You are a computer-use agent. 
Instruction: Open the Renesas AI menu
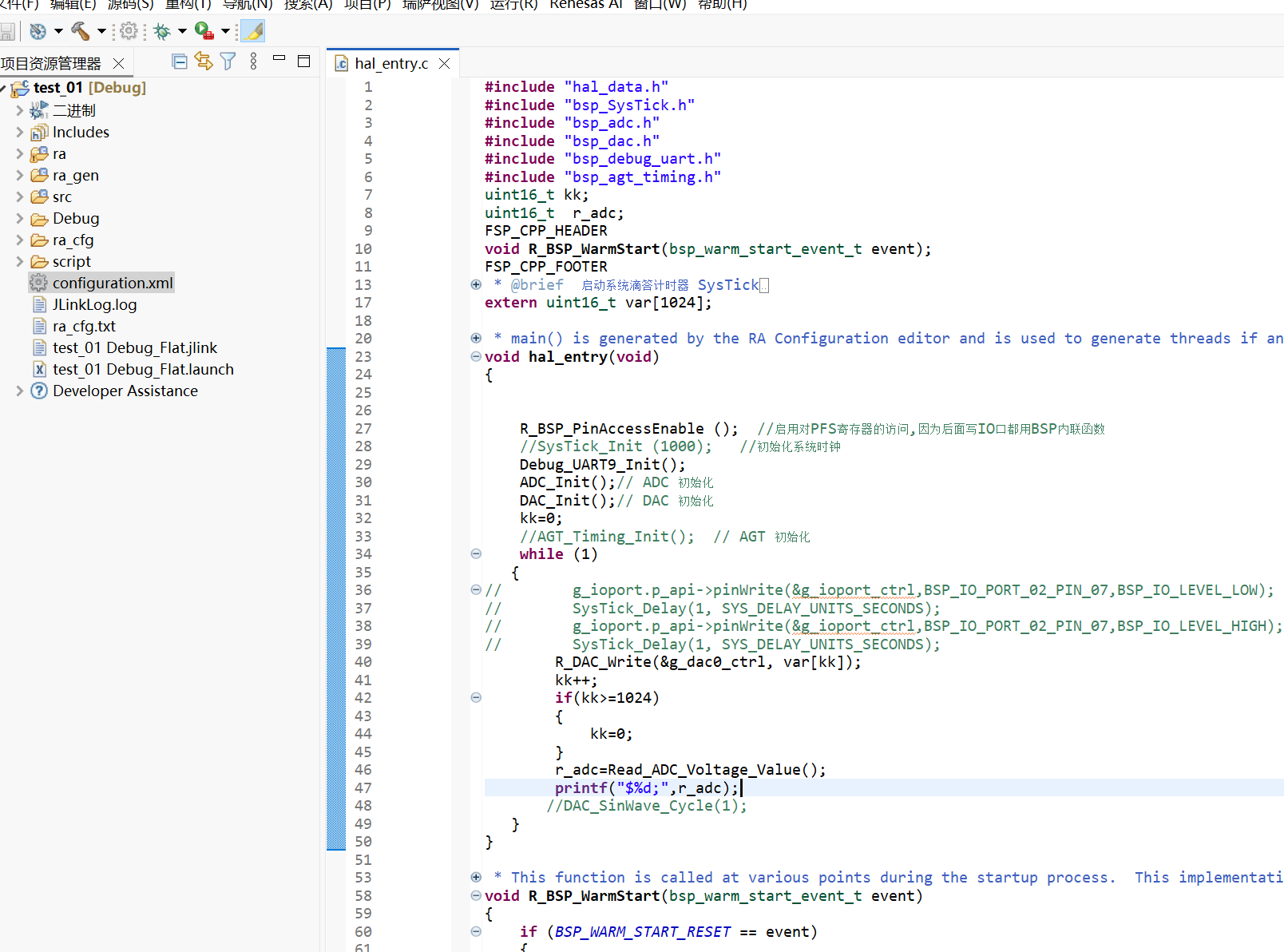click(586, 5)
